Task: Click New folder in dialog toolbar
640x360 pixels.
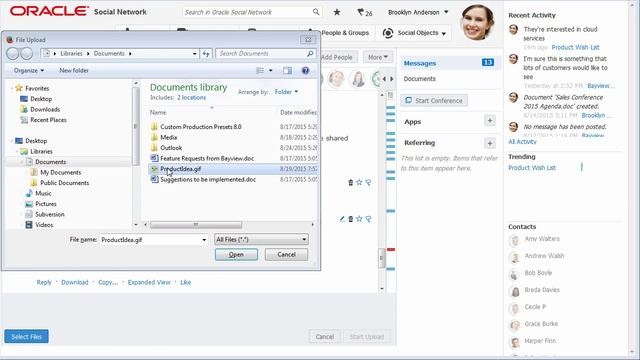Action: click(74, 71)
